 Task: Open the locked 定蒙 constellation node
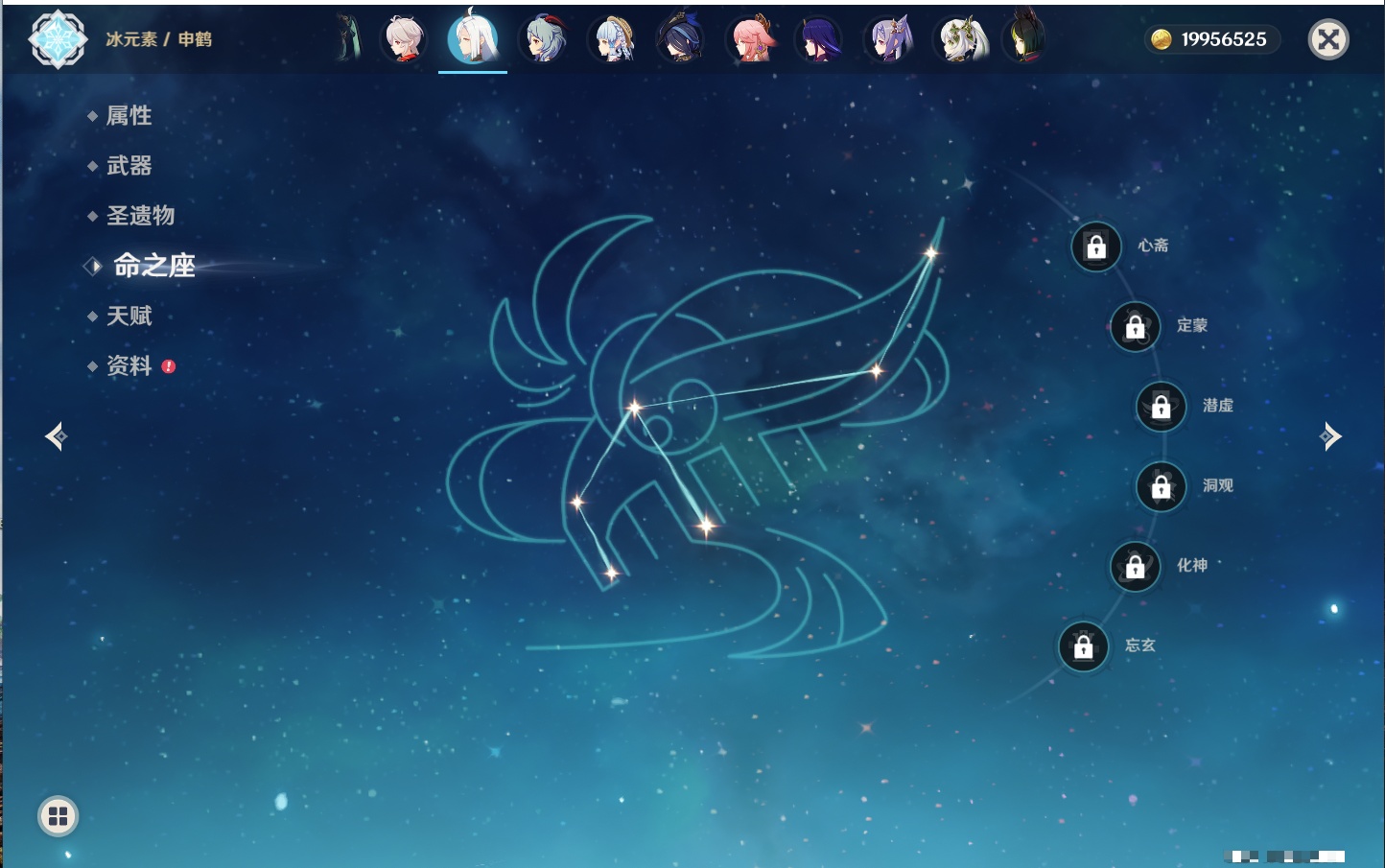(x=1136, y=327)
